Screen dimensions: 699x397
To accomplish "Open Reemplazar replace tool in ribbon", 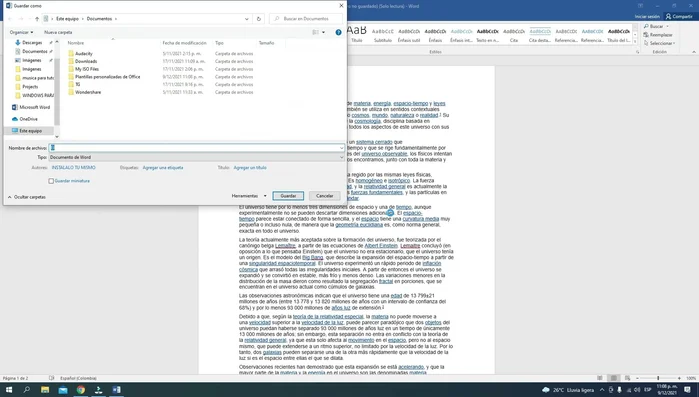I will coord(658,35).
